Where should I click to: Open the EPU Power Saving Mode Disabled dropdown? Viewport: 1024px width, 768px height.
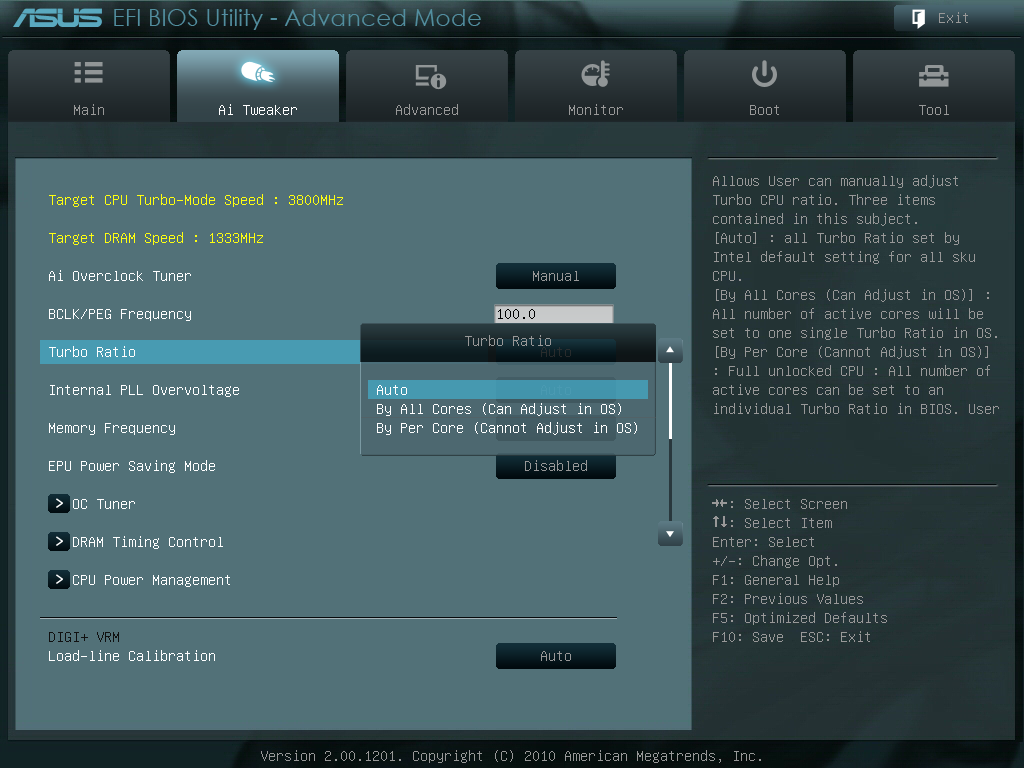tap(556, 466)
